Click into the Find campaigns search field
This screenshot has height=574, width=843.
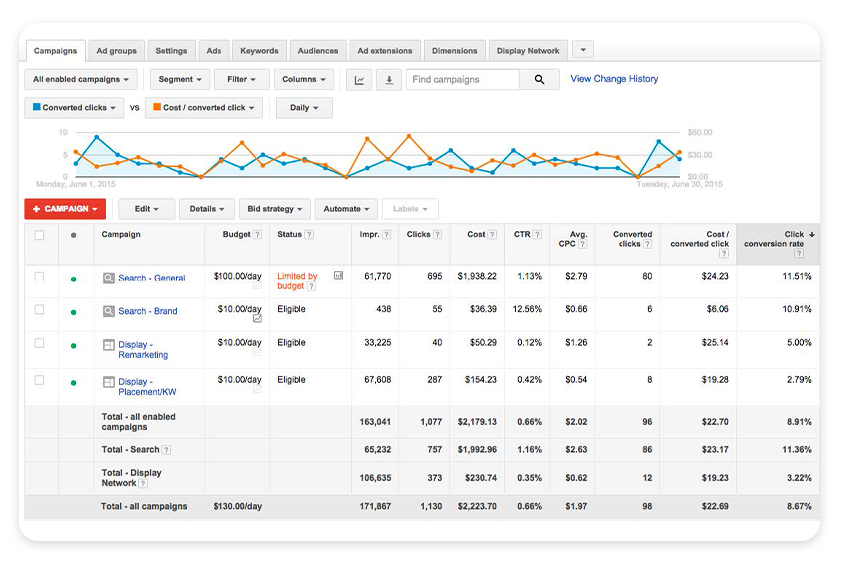pyautogui.click(x=462, y=80)
